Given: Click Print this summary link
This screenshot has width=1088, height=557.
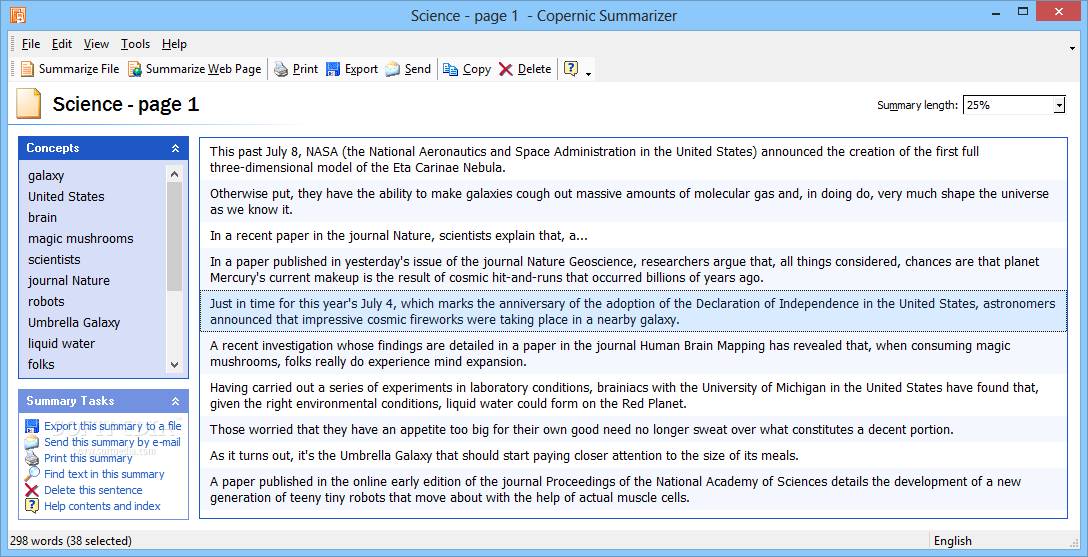Looking at the screenshot, I should coord(88,458).
